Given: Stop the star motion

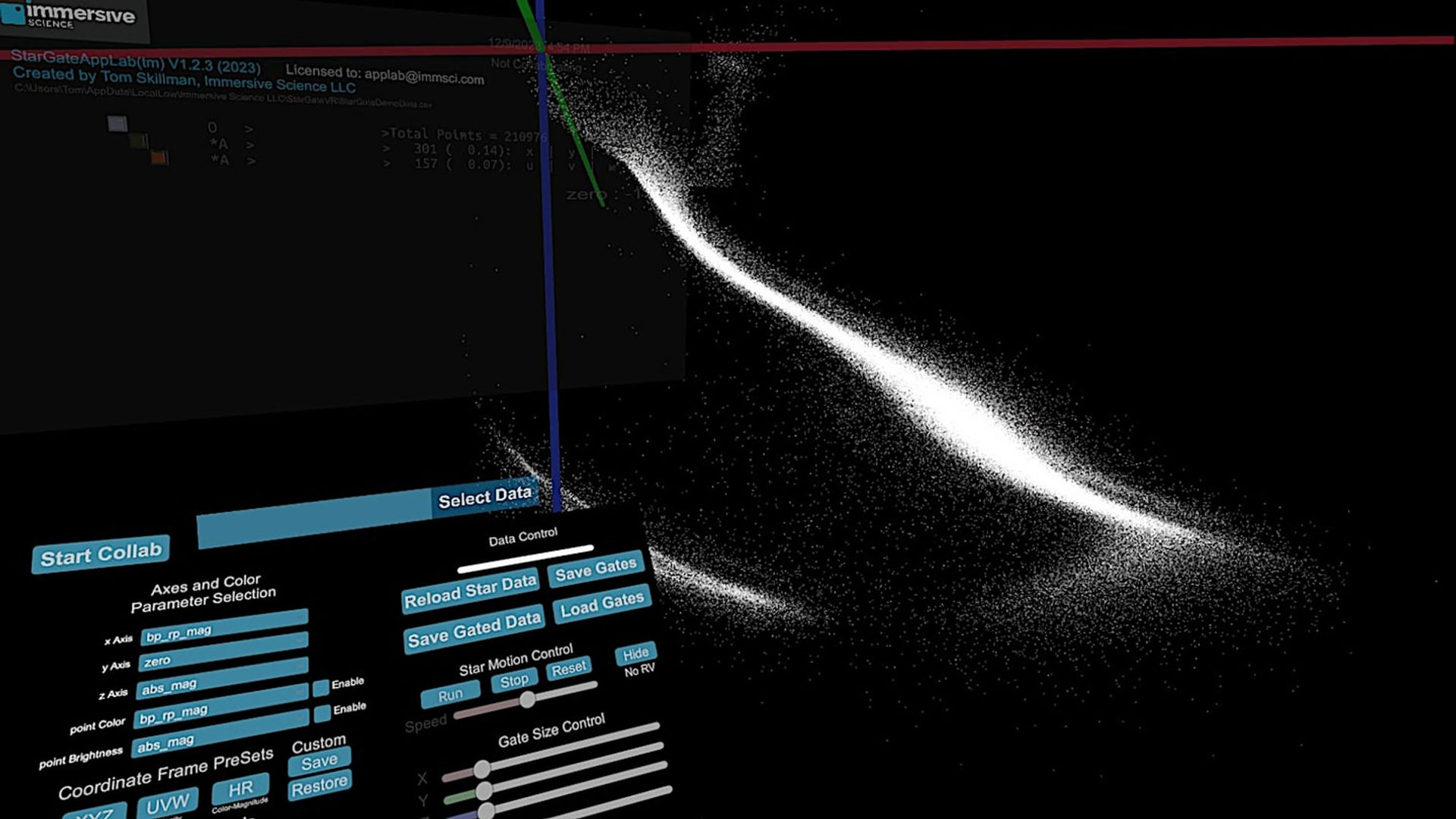Looking at the screenshot, I should [514, 680].
